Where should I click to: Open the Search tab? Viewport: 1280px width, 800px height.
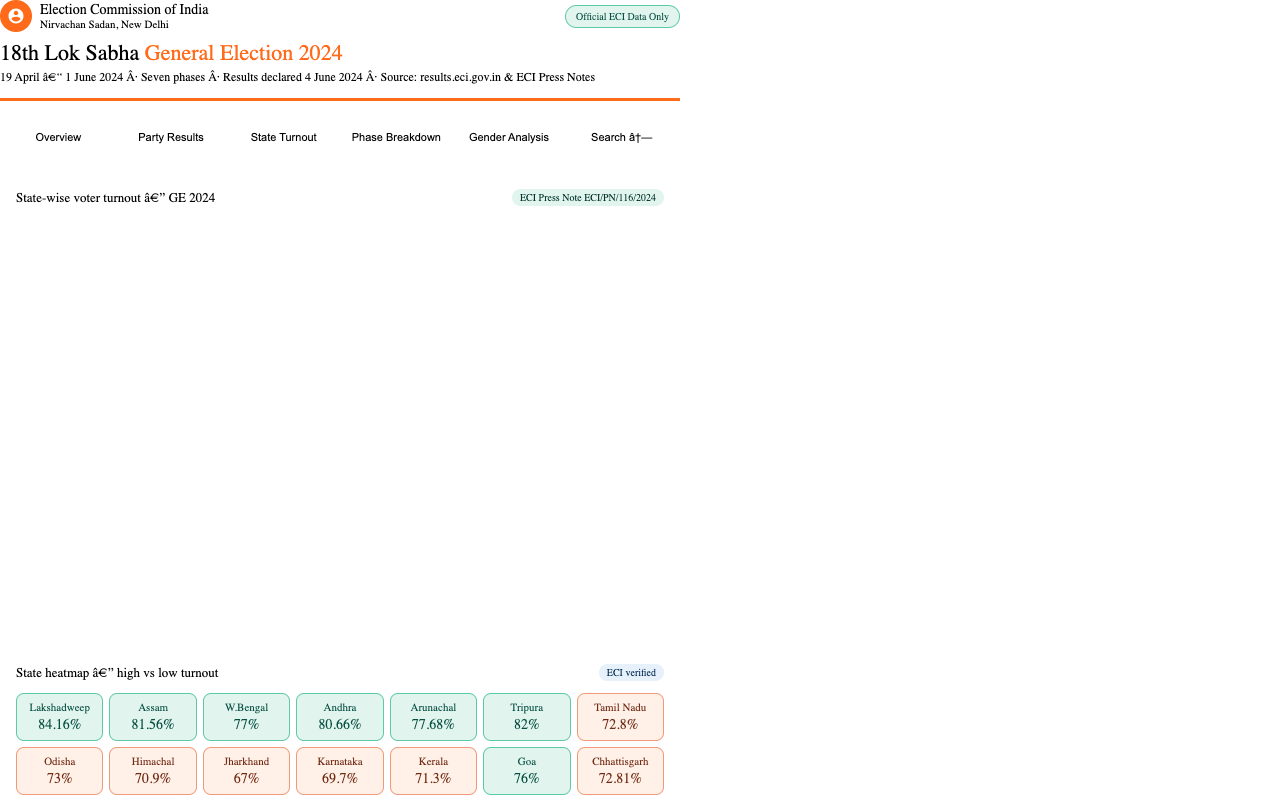[x=621, y=137]
